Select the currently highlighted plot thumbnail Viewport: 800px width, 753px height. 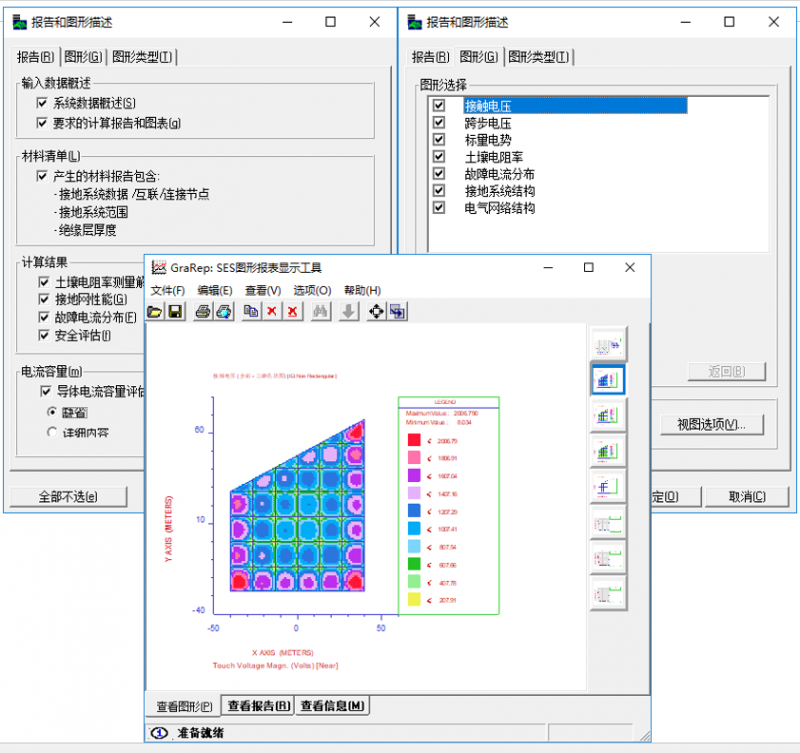[x=608, y=381]
